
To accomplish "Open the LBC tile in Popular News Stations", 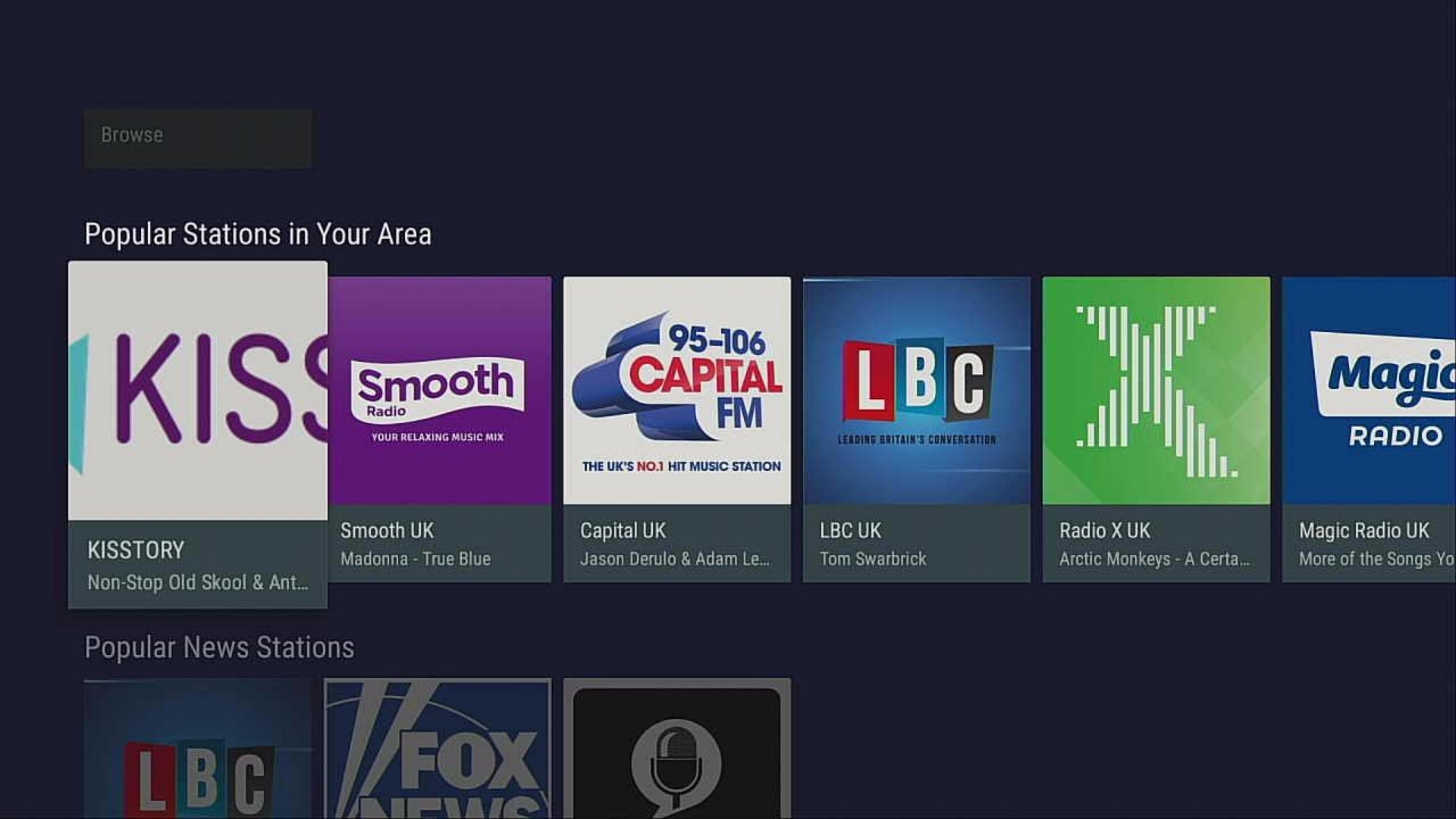I will (x=198, y=748).
